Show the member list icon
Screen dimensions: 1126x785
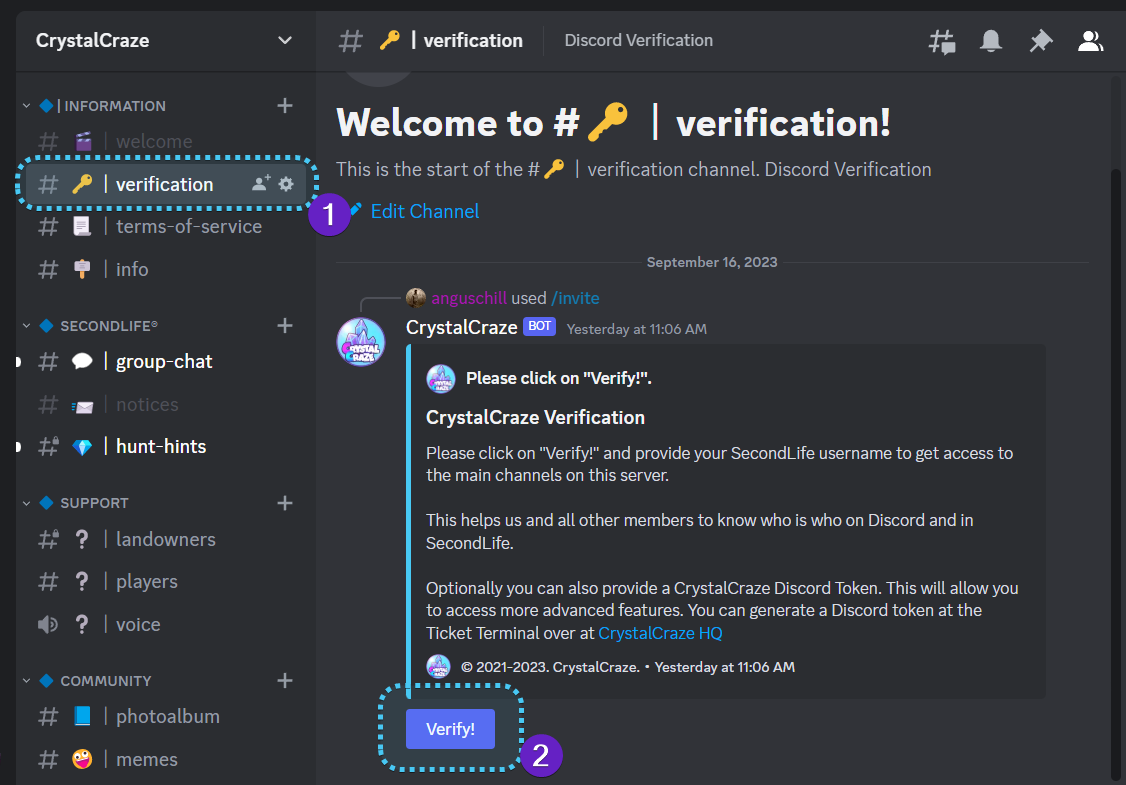(x=1090, y=41)
